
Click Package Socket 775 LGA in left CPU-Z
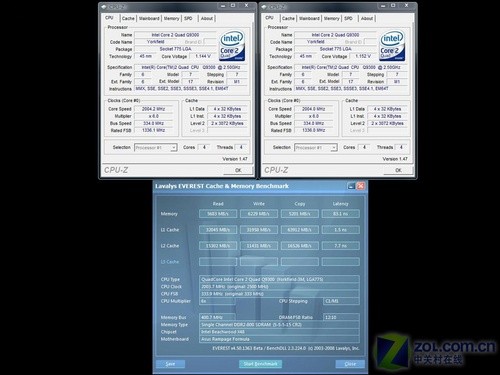tap(175, 49)
